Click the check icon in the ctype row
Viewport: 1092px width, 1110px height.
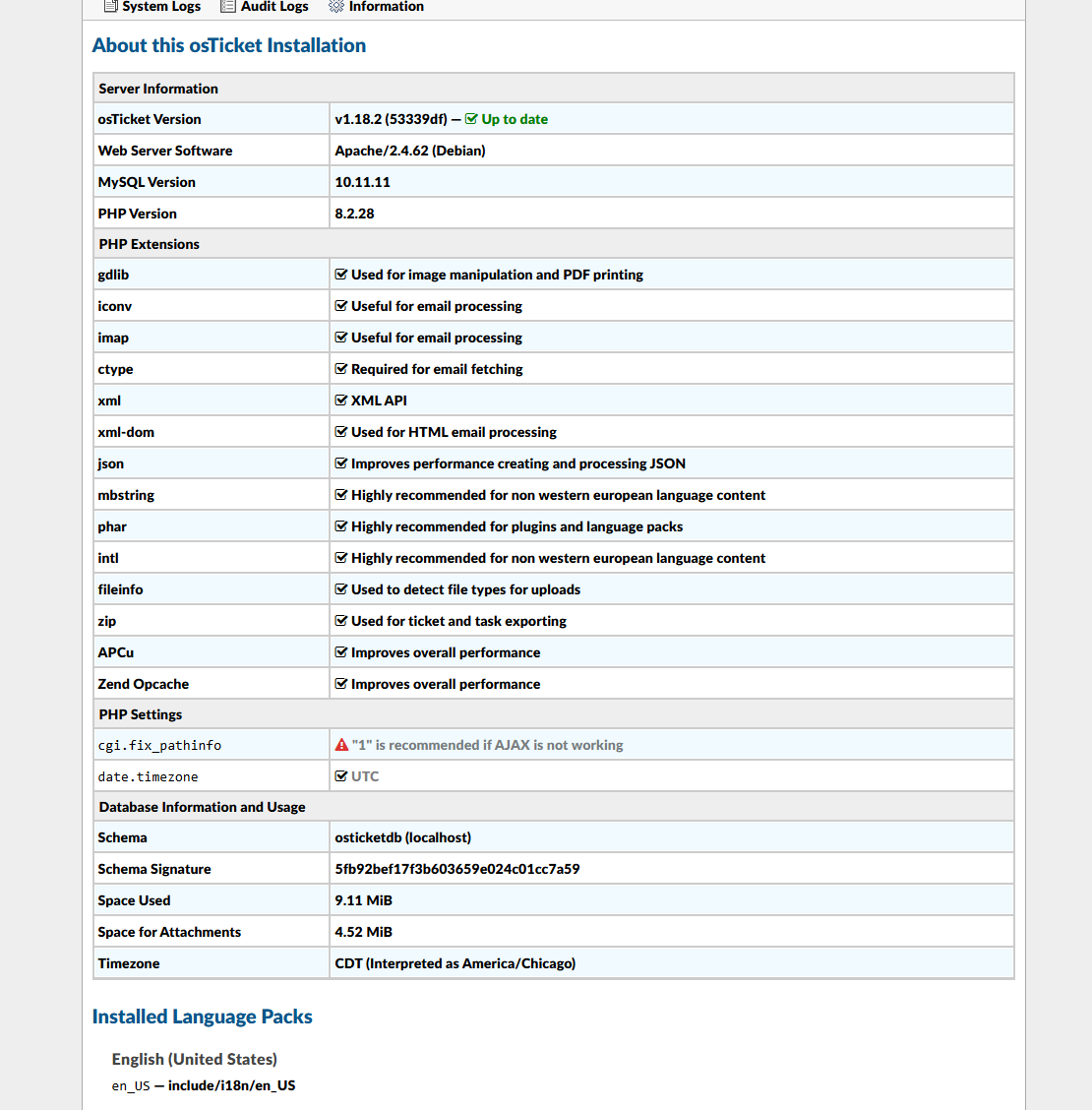pyautogui.click(x=341, y=369)
